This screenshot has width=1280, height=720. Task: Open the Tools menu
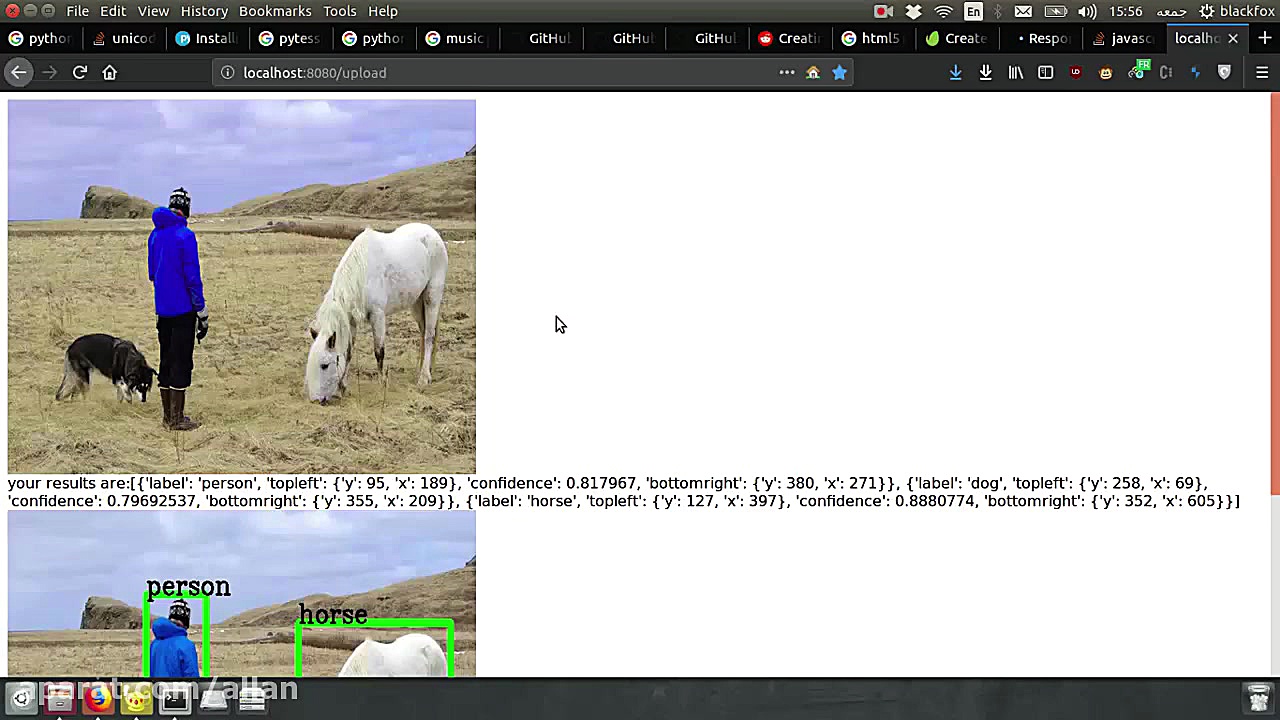(339, 11)
